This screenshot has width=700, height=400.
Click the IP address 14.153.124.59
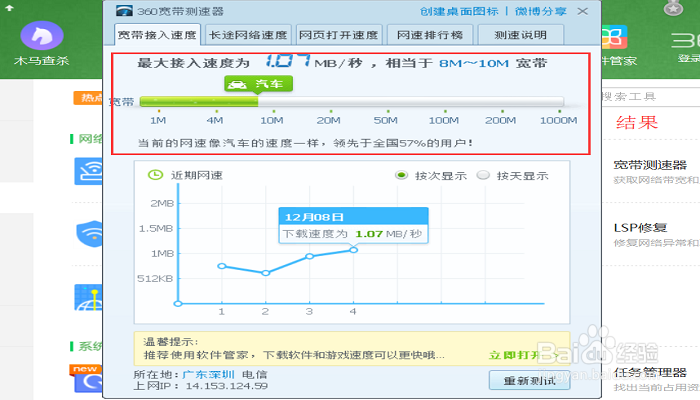tap(227, 386)
